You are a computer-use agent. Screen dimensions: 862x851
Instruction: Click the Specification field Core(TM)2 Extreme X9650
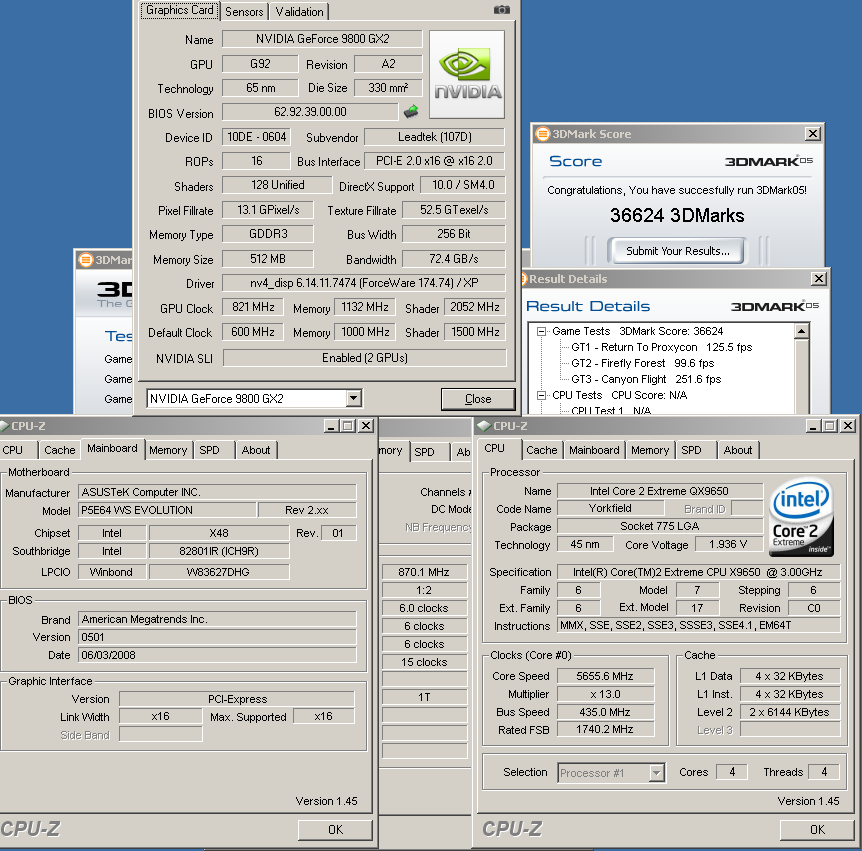(x=698, y=572)
